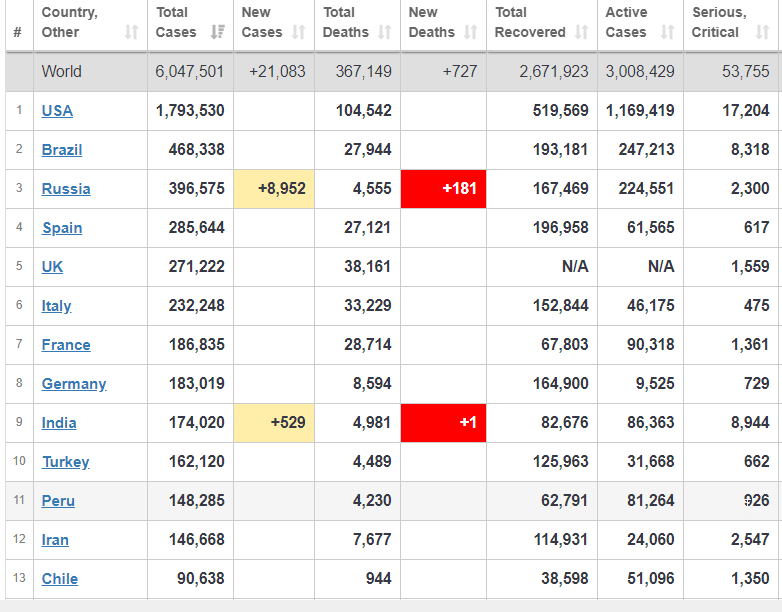Click the Serious, Critical sort icon
This screenshot has height=612, width=782.
(x=768, y=33)
